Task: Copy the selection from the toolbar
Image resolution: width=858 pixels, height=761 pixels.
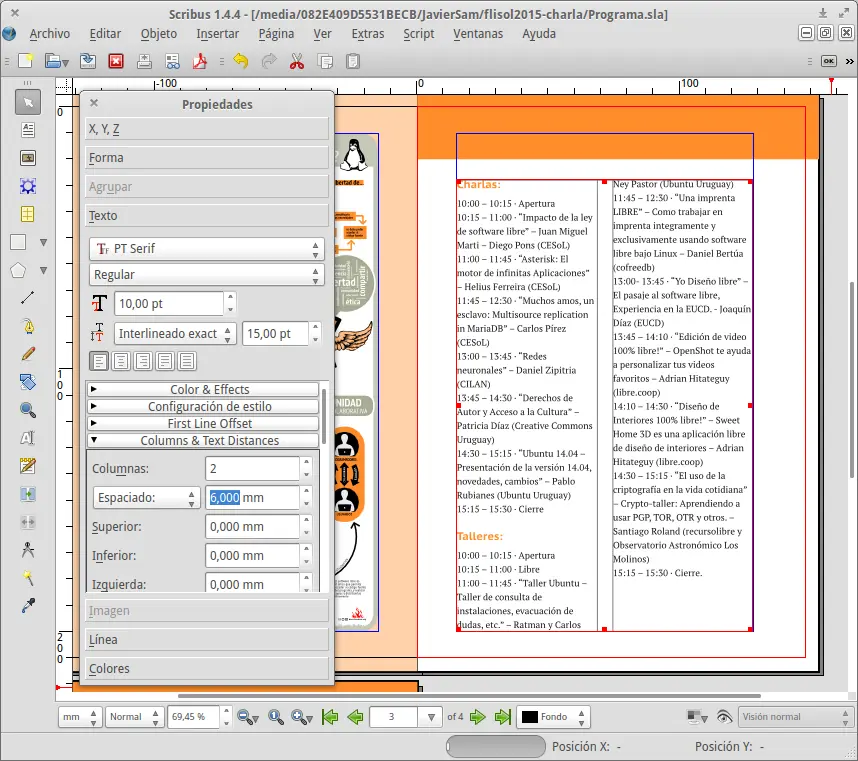Action: [326, 61]
